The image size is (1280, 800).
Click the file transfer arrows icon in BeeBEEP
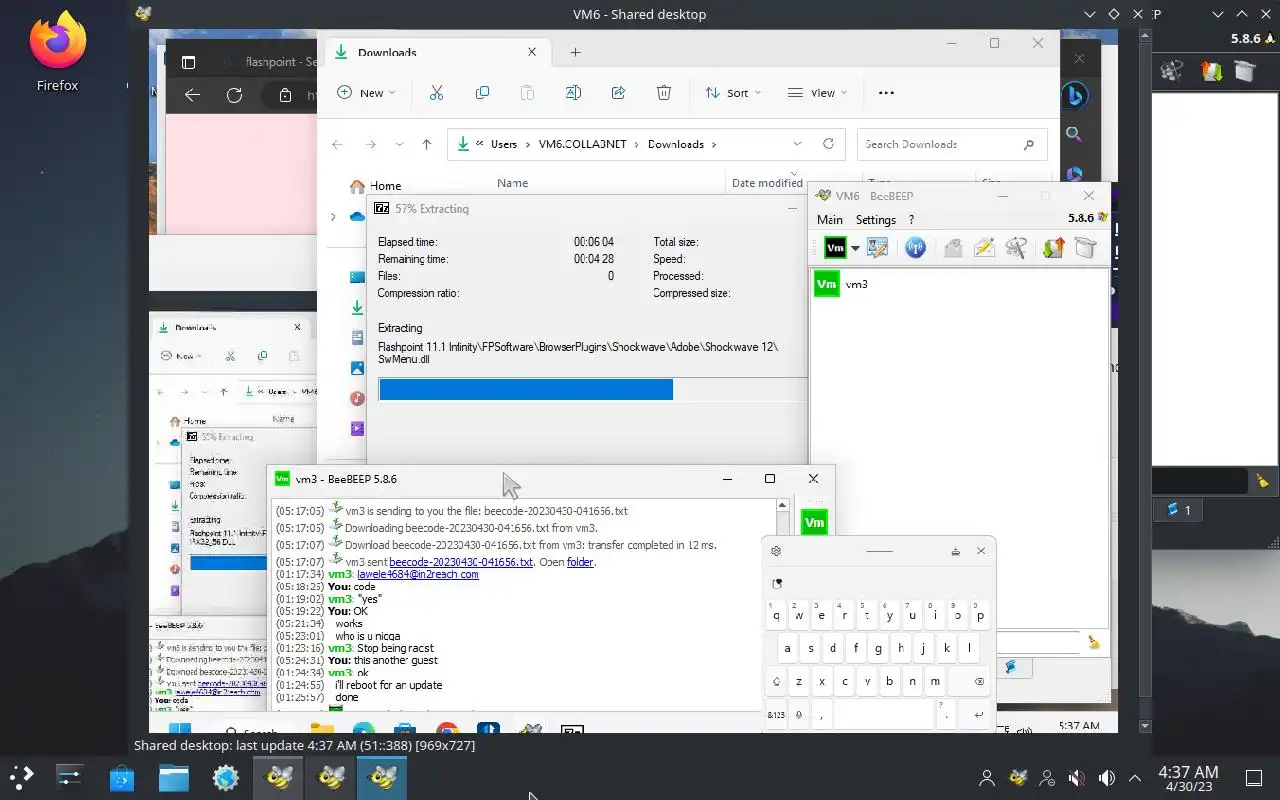[1052, 248]
